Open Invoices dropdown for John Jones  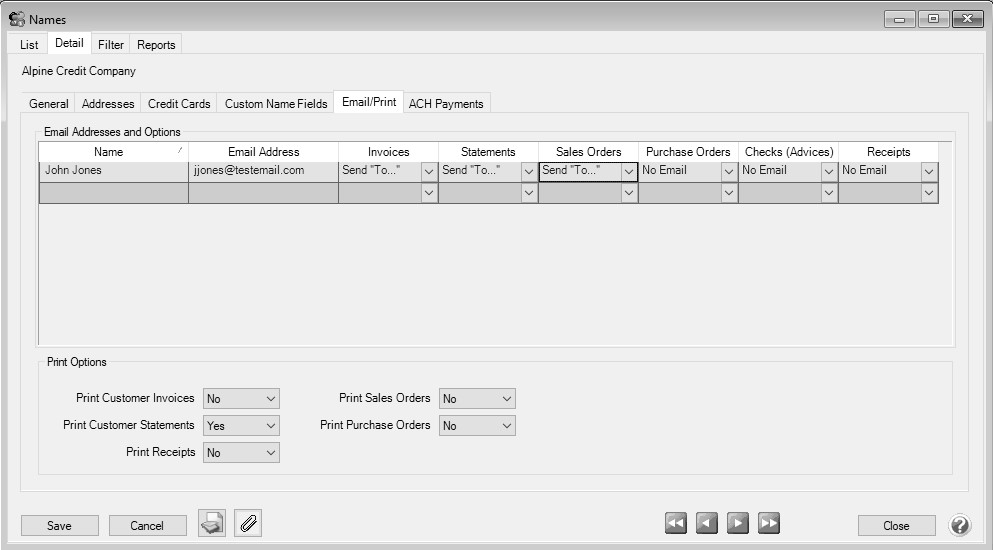[429, 171]
